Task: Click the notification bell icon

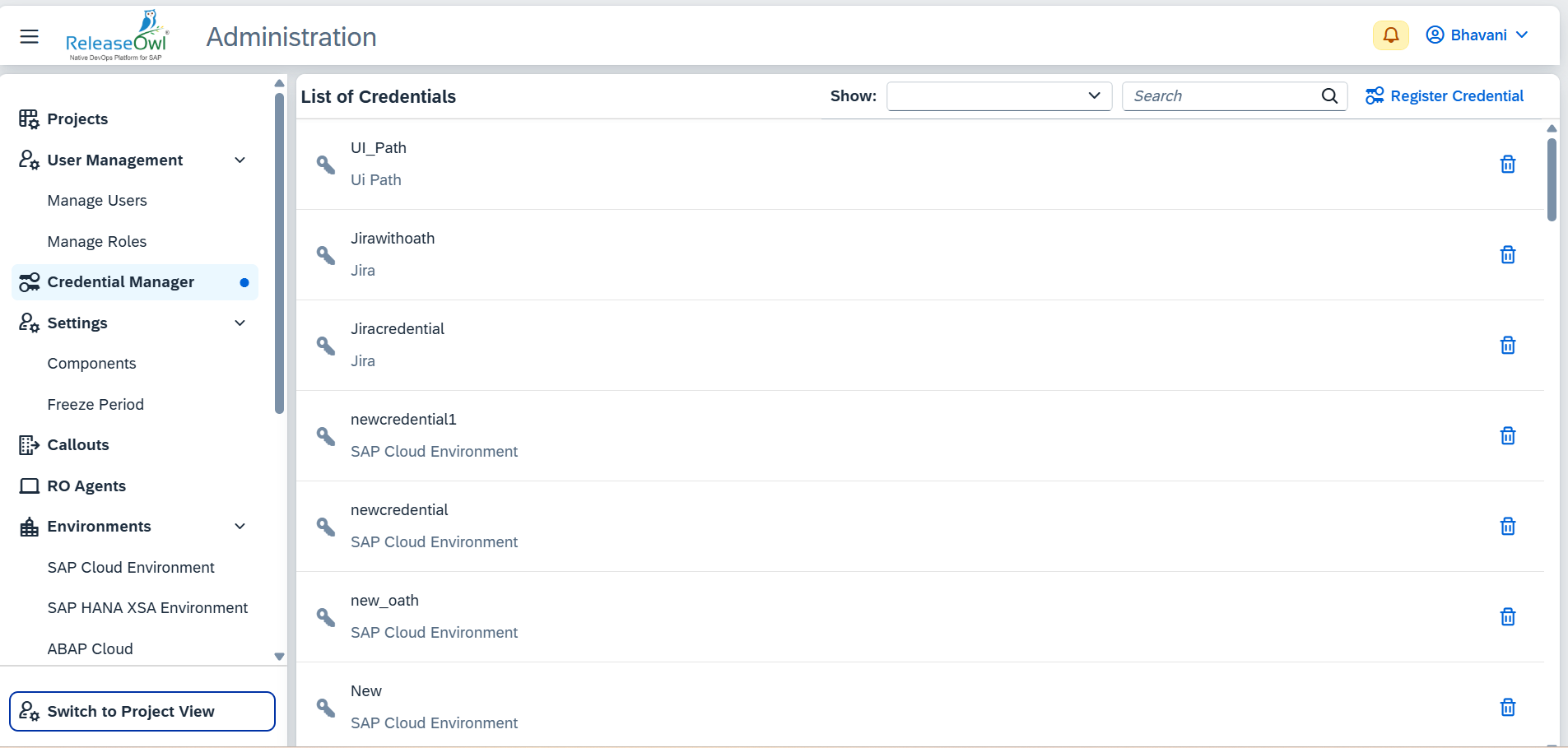Action: click(x=1390, y=35)
